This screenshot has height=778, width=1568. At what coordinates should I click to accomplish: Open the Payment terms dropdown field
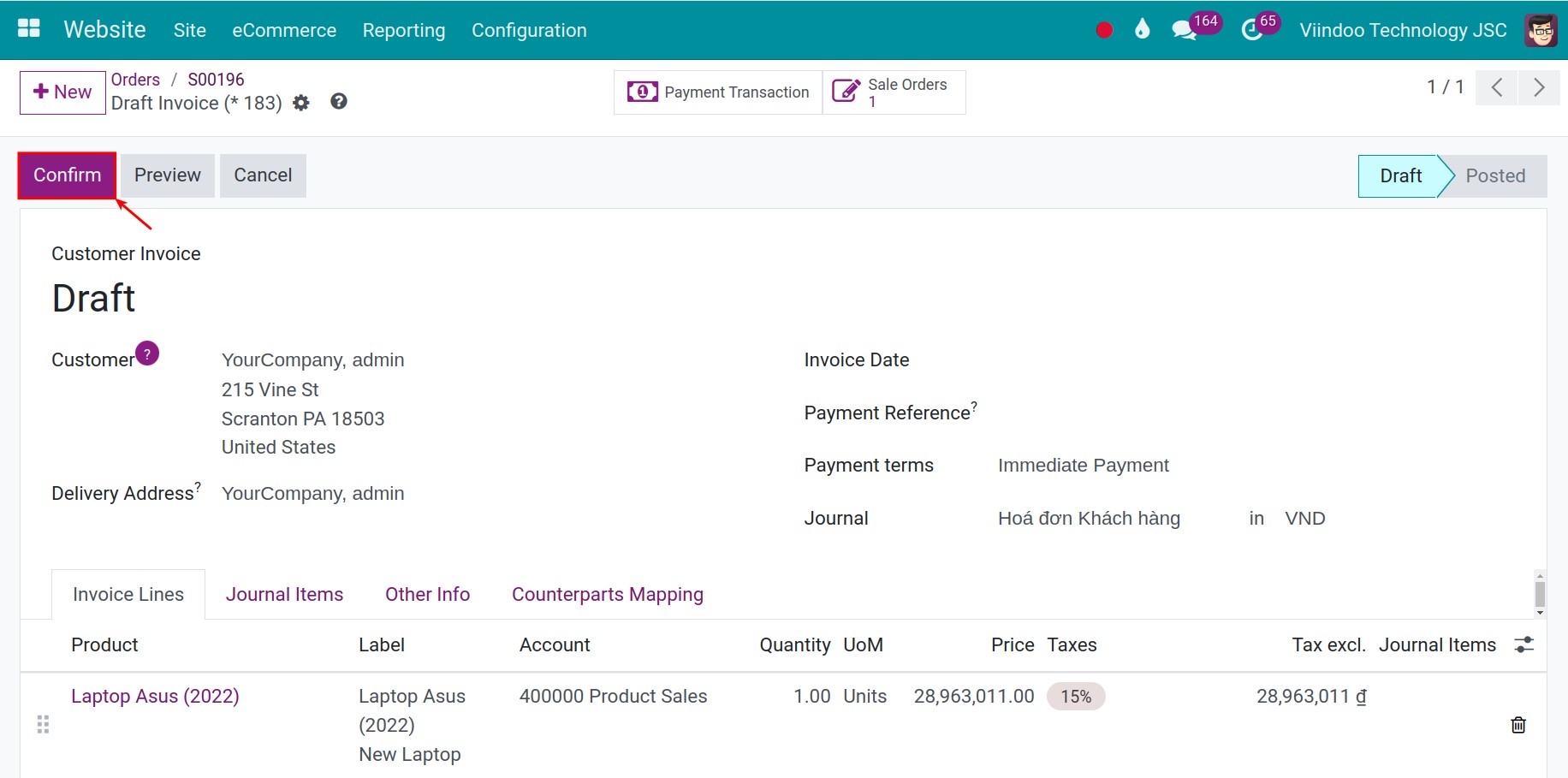pyautogui.click(x=1084, y=466)
